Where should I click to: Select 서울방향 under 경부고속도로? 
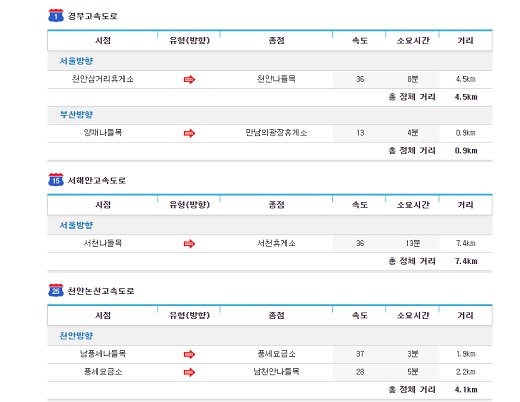pyautogui.click(x=76, y=61)
